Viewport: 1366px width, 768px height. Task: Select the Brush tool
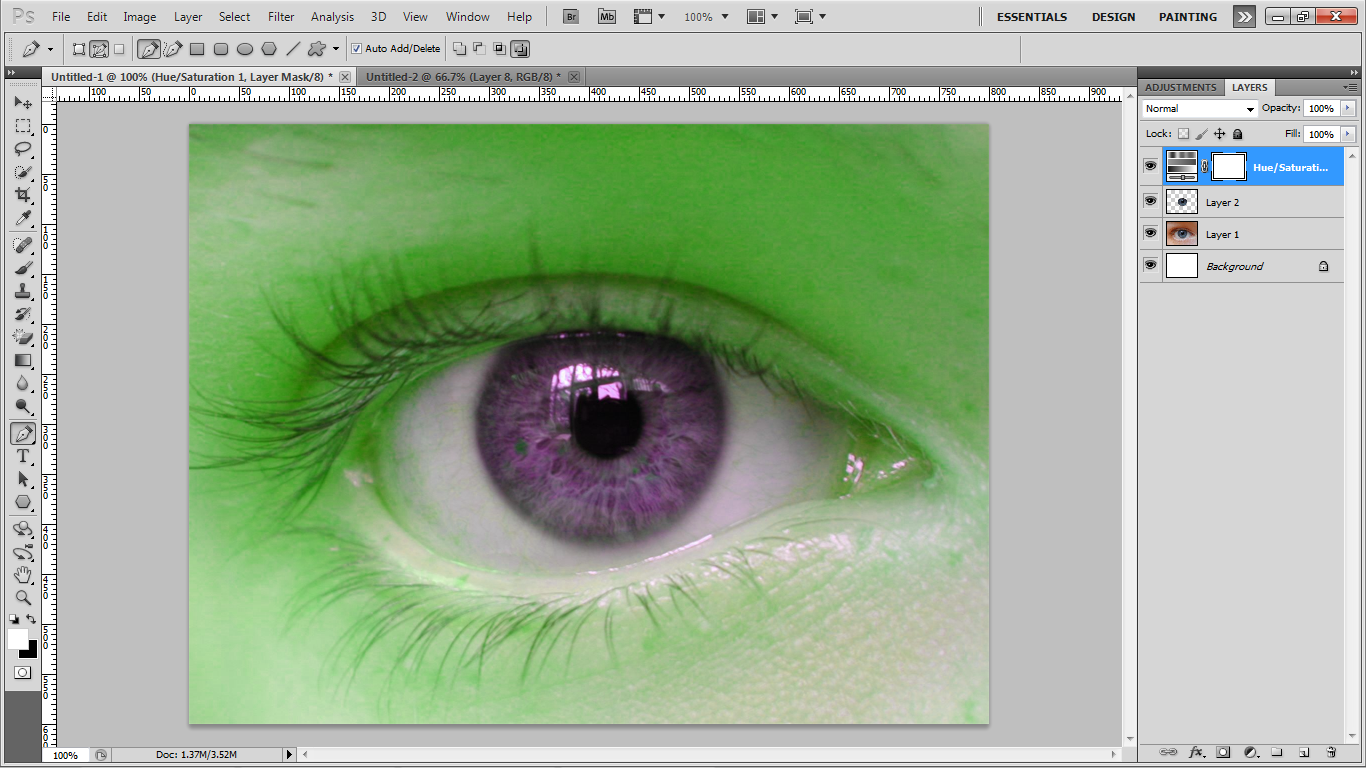[x=23, y=268]
